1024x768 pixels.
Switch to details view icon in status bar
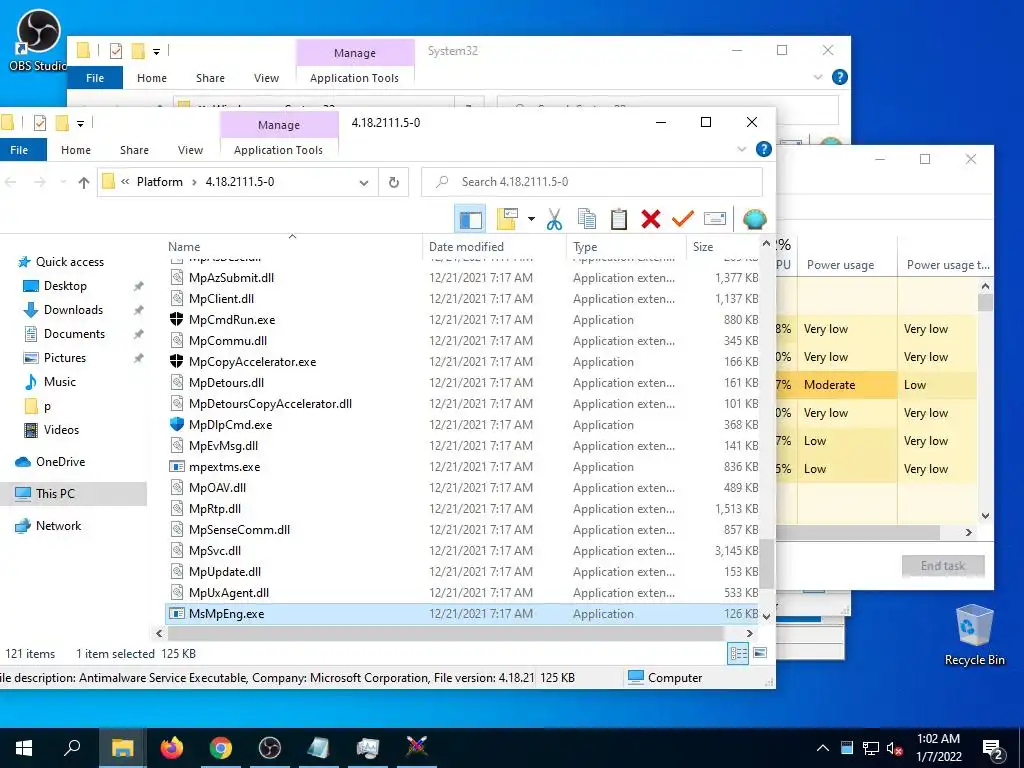738,653
